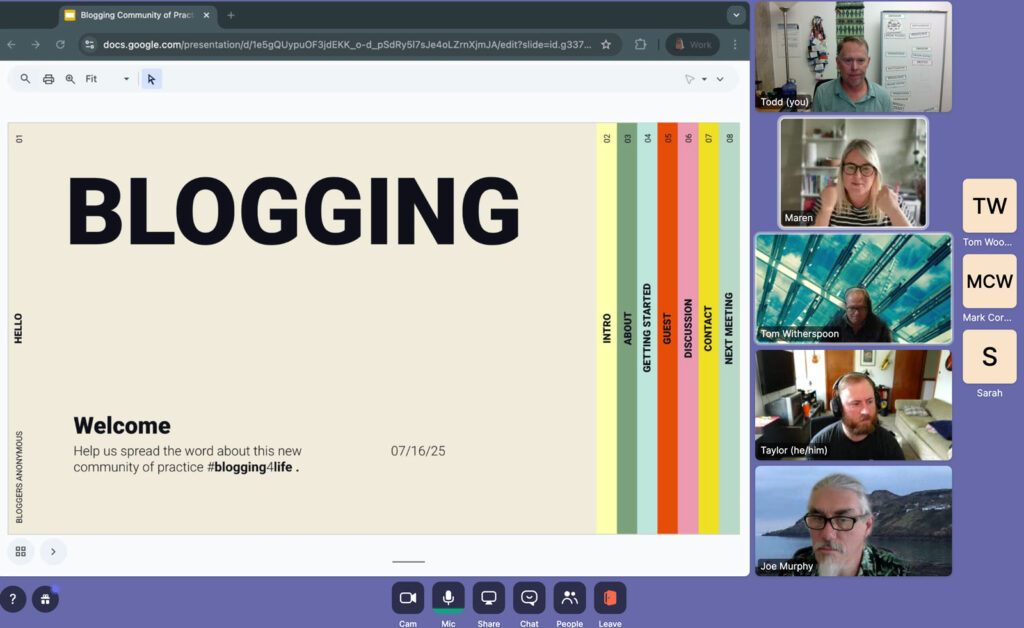Click the Share screen icon
Viewport: 1024px width, 628px height.
click(x=488, y=598)
